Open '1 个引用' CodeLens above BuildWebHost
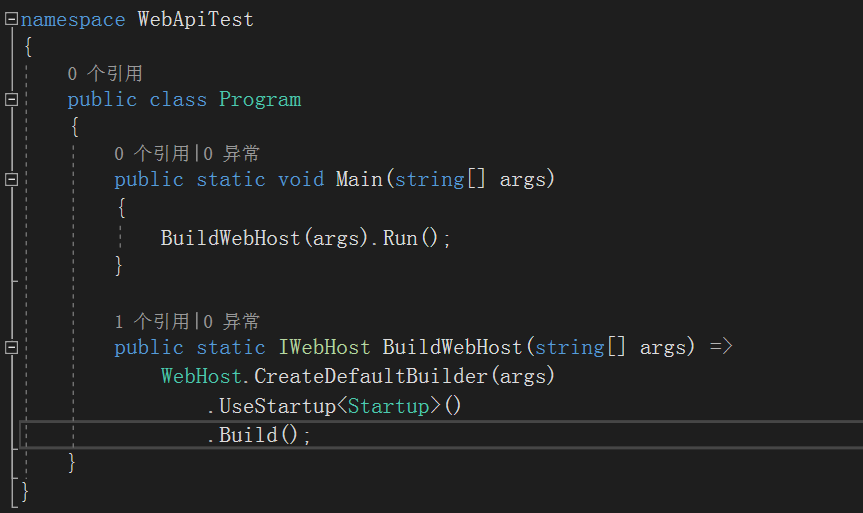This screenshot has height=513, width=863. 151,321
